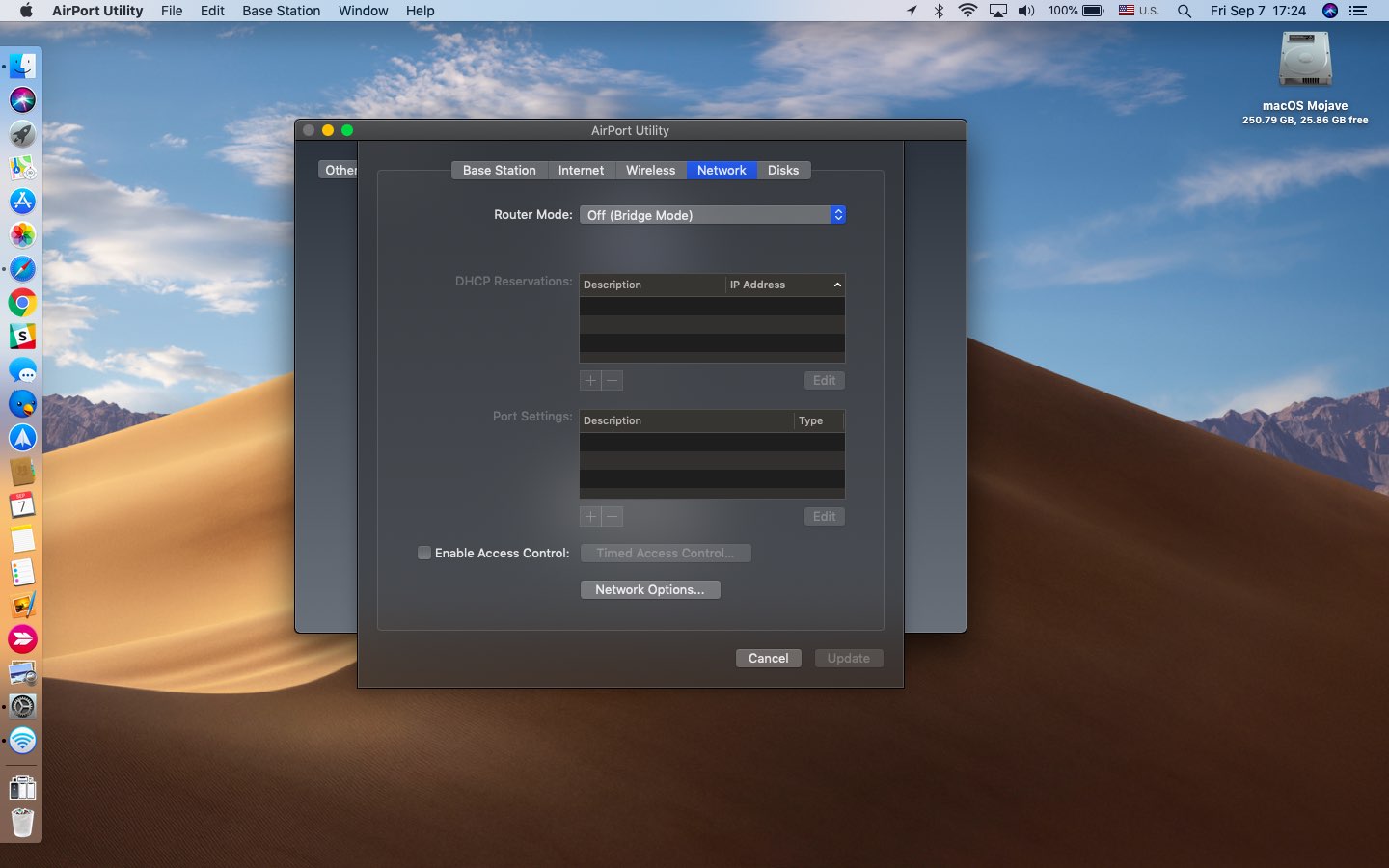Remove a port setting using minus button
Viewport: 1389px width, 868px height.
pos(613,516)
